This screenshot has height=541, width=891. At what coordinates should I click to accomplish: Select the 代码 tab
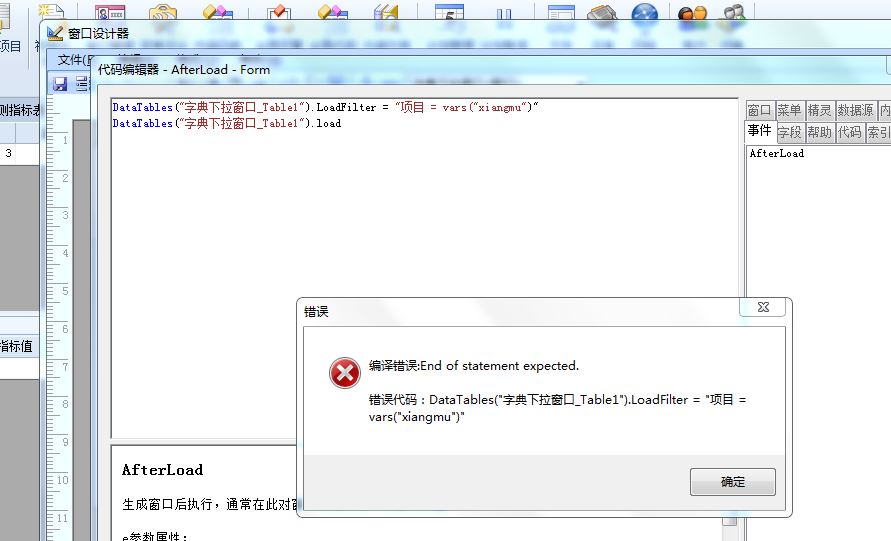850,132
